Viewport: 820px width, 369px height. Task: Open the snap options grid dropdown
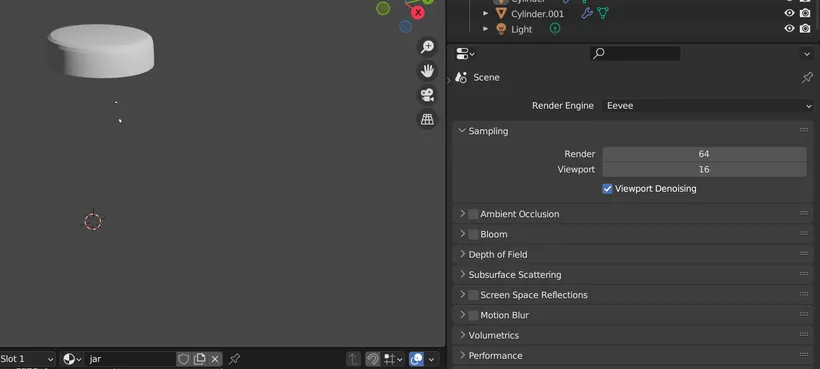click(x=393, y=359)
